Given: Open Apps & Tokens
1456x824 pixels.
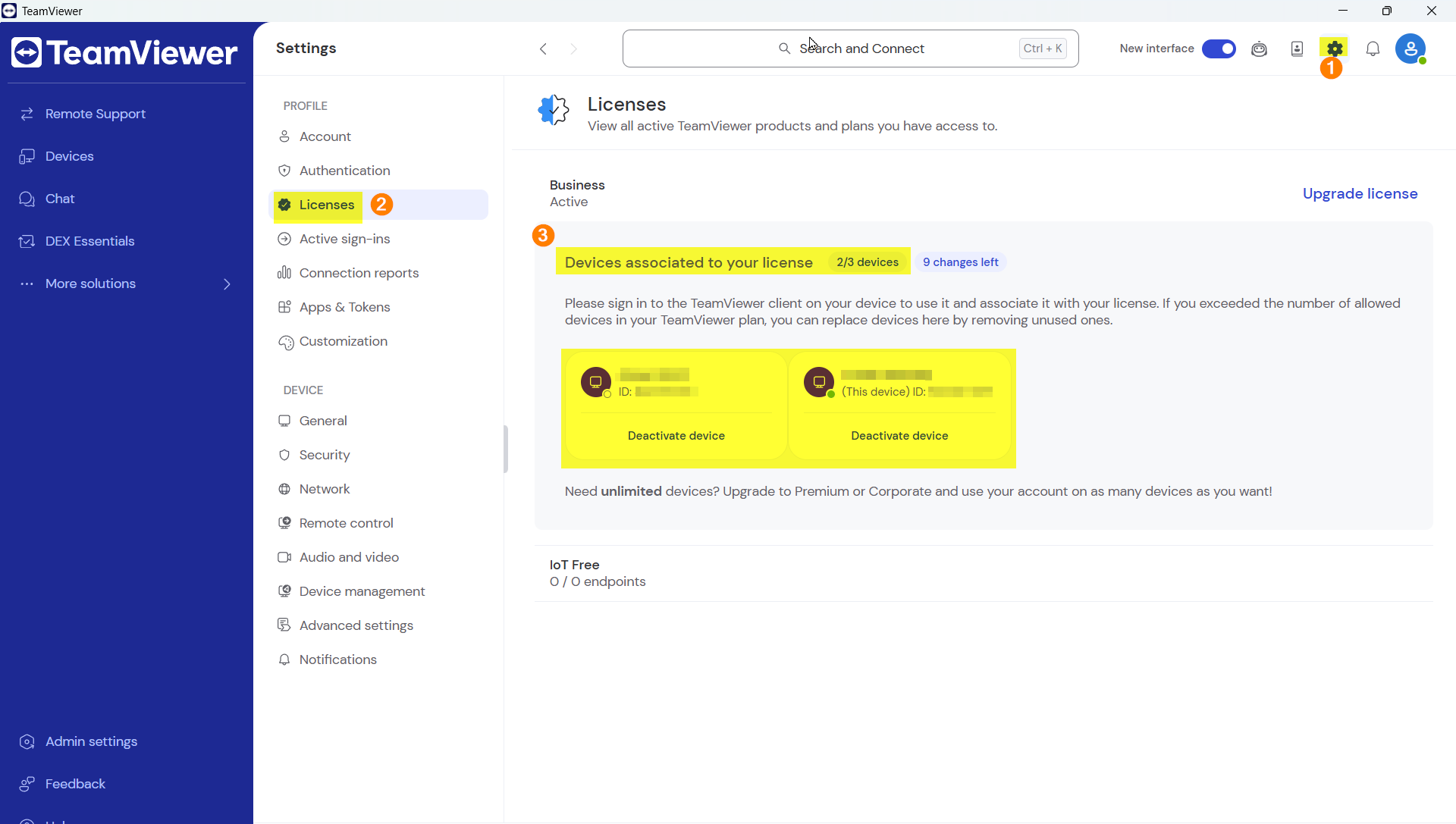Looking at the screenshot, I should (379, 307).
